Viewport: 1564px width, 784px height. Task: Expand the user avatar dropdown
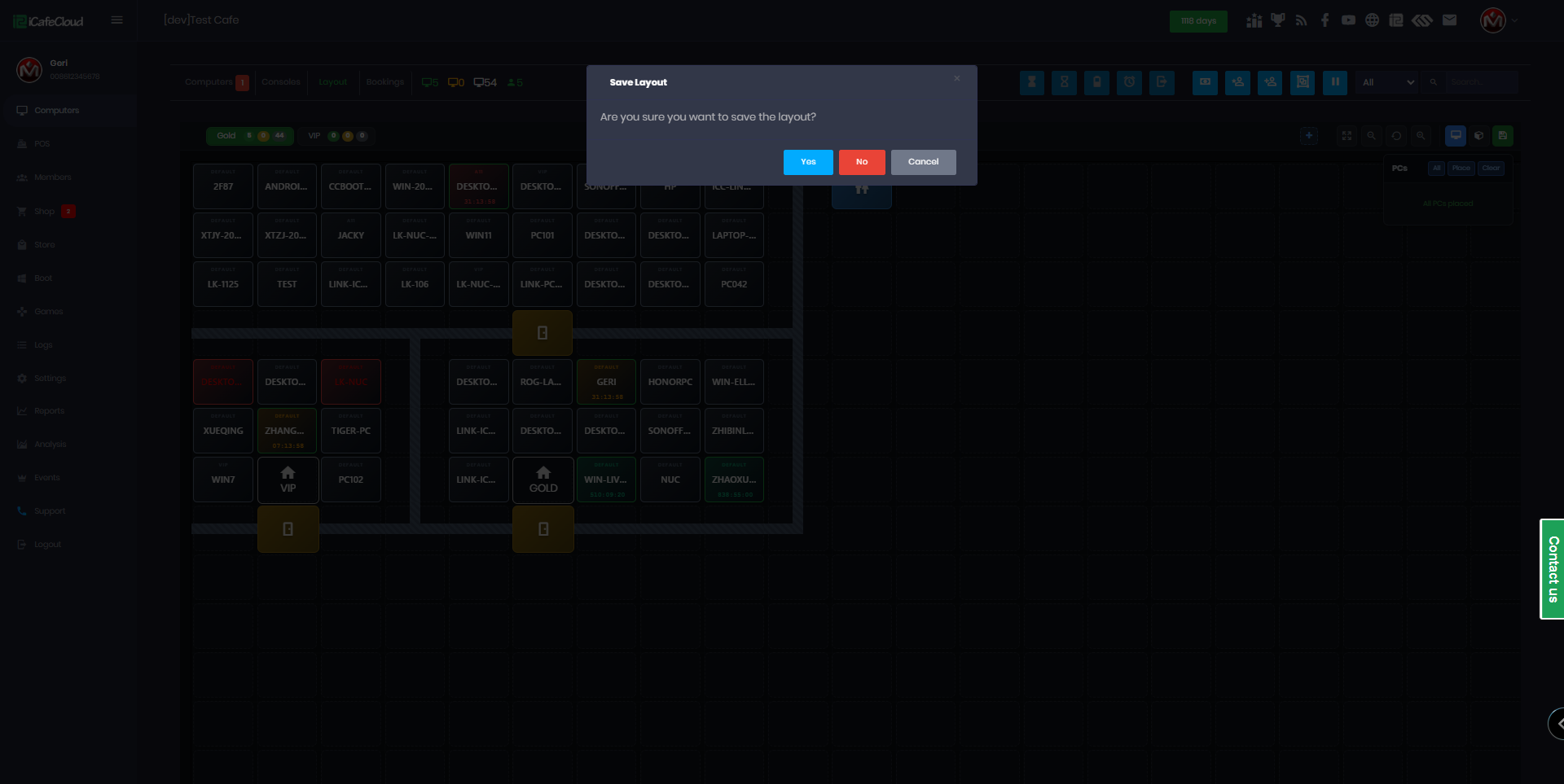click(1498, 20)
